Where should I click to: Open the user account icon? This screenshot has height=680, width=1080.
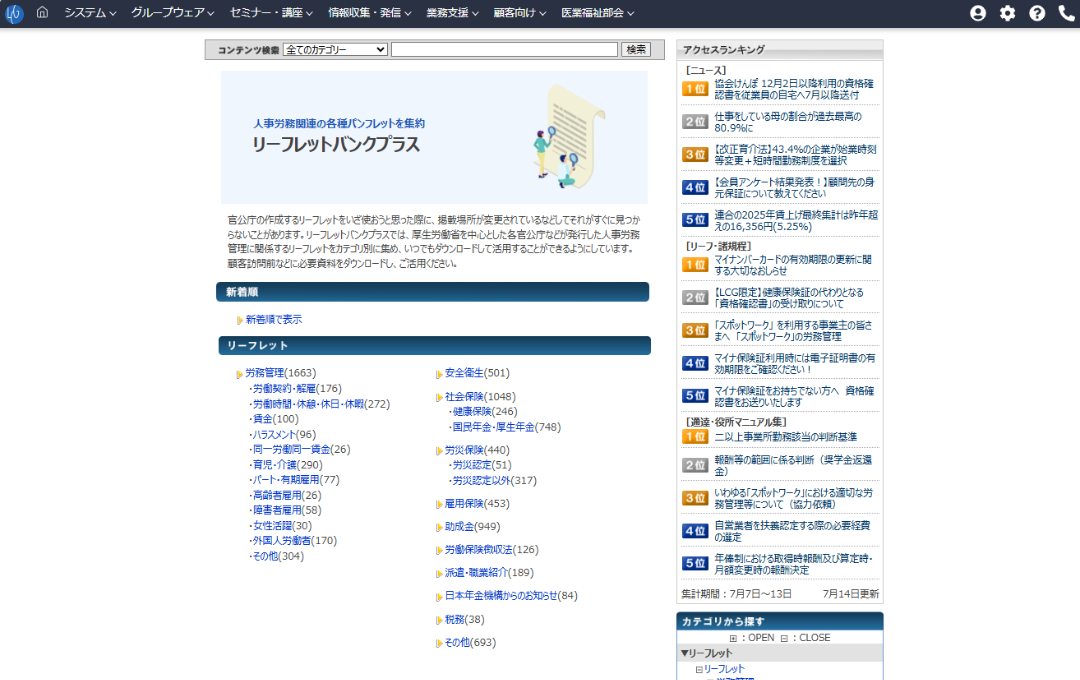(x=977, y=13)
